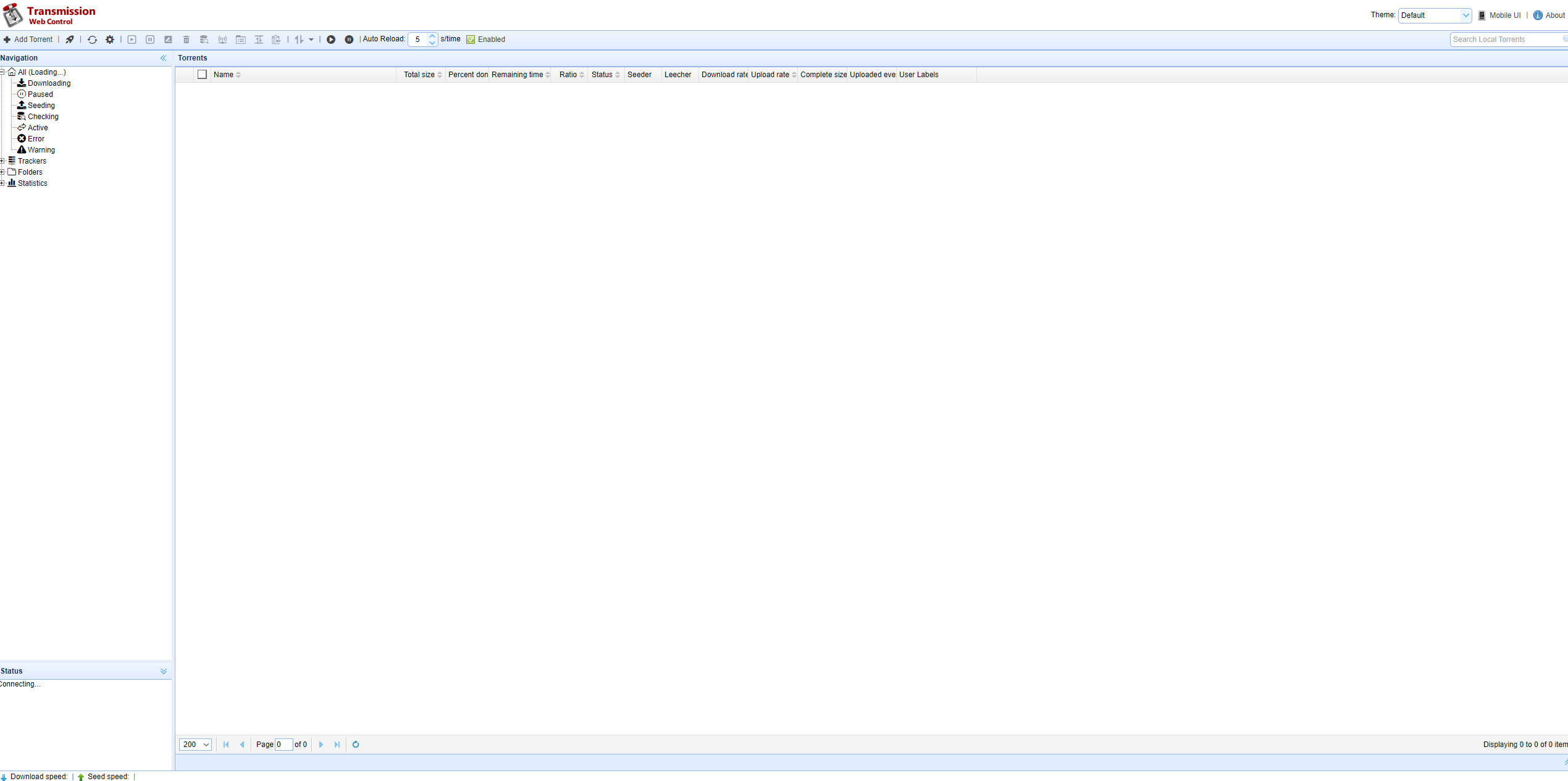Select Error in navigation tree
The height and width of the screenshot is (781, 1568).
click(36, 139)
